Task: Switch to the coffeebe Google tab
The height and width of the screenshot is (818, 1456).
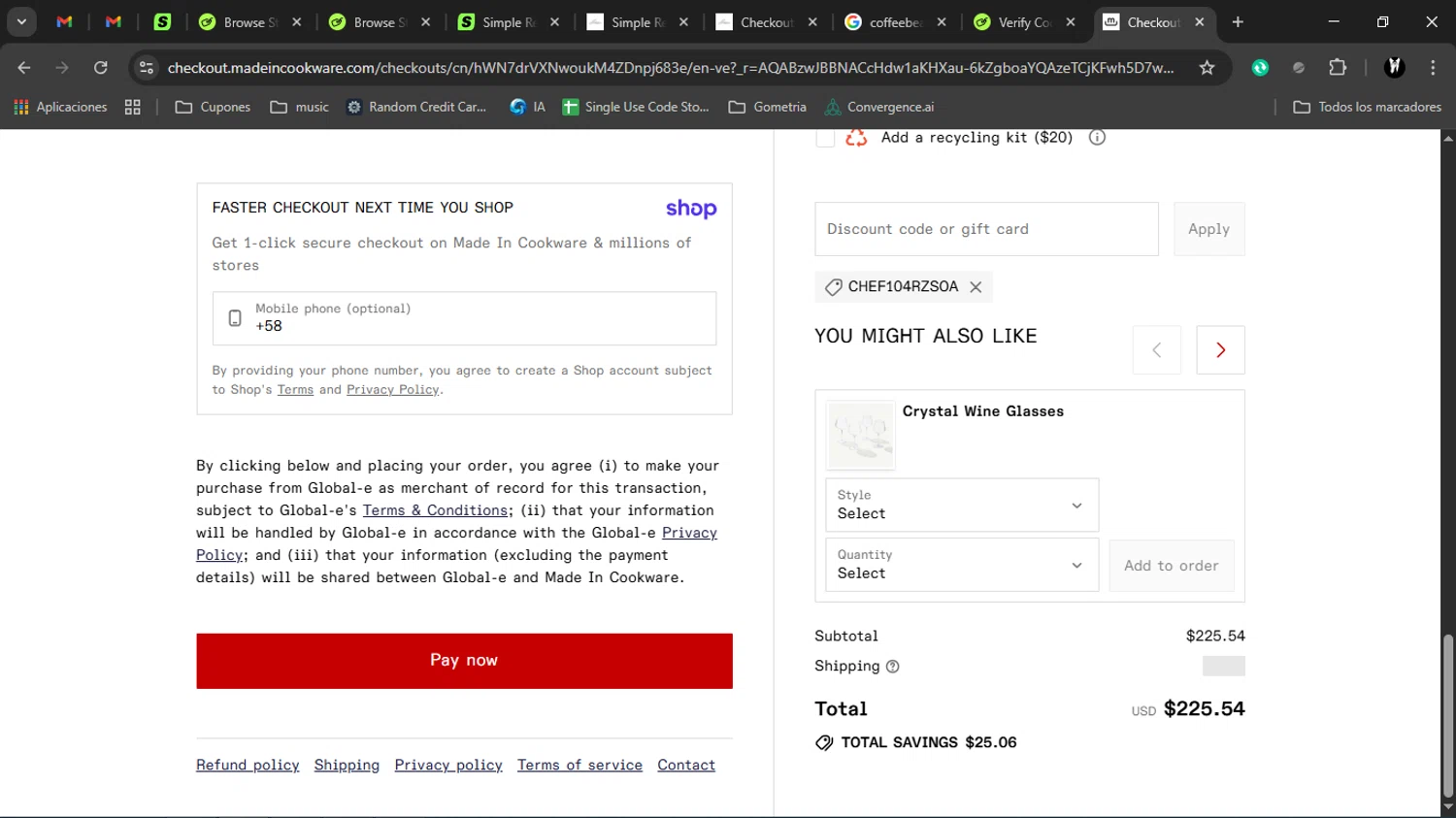Action: pyautogui.click(x=895, y=22)
